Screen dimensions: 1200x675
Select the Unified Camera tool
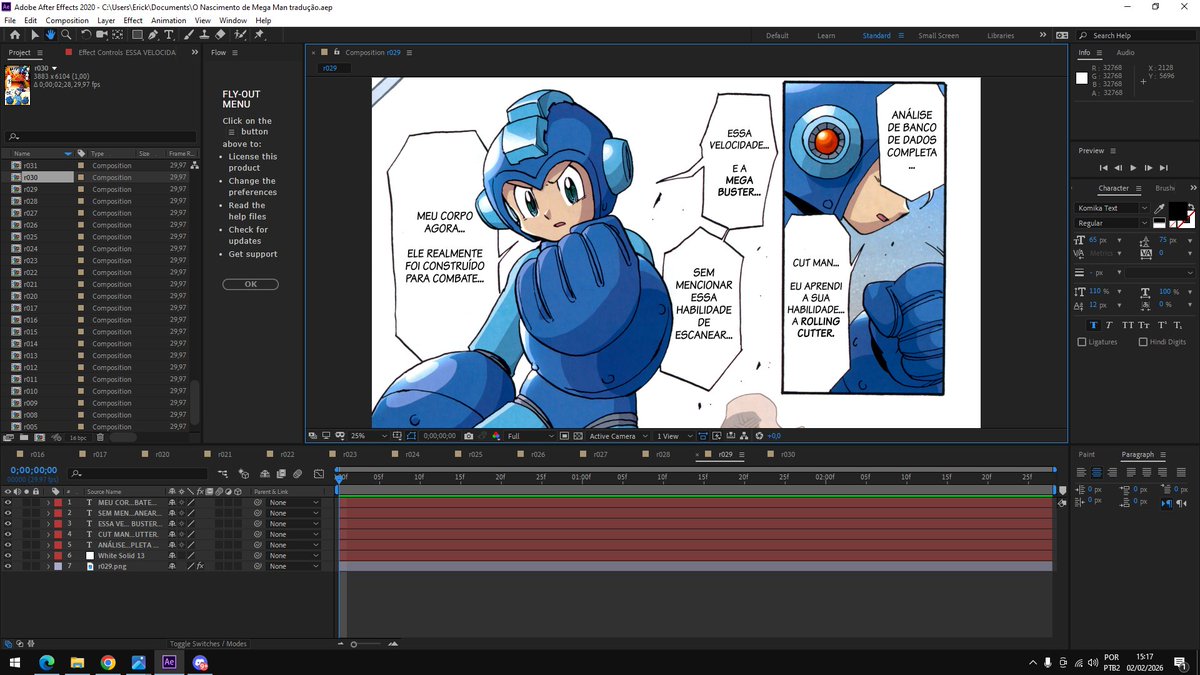pos(101,35)
